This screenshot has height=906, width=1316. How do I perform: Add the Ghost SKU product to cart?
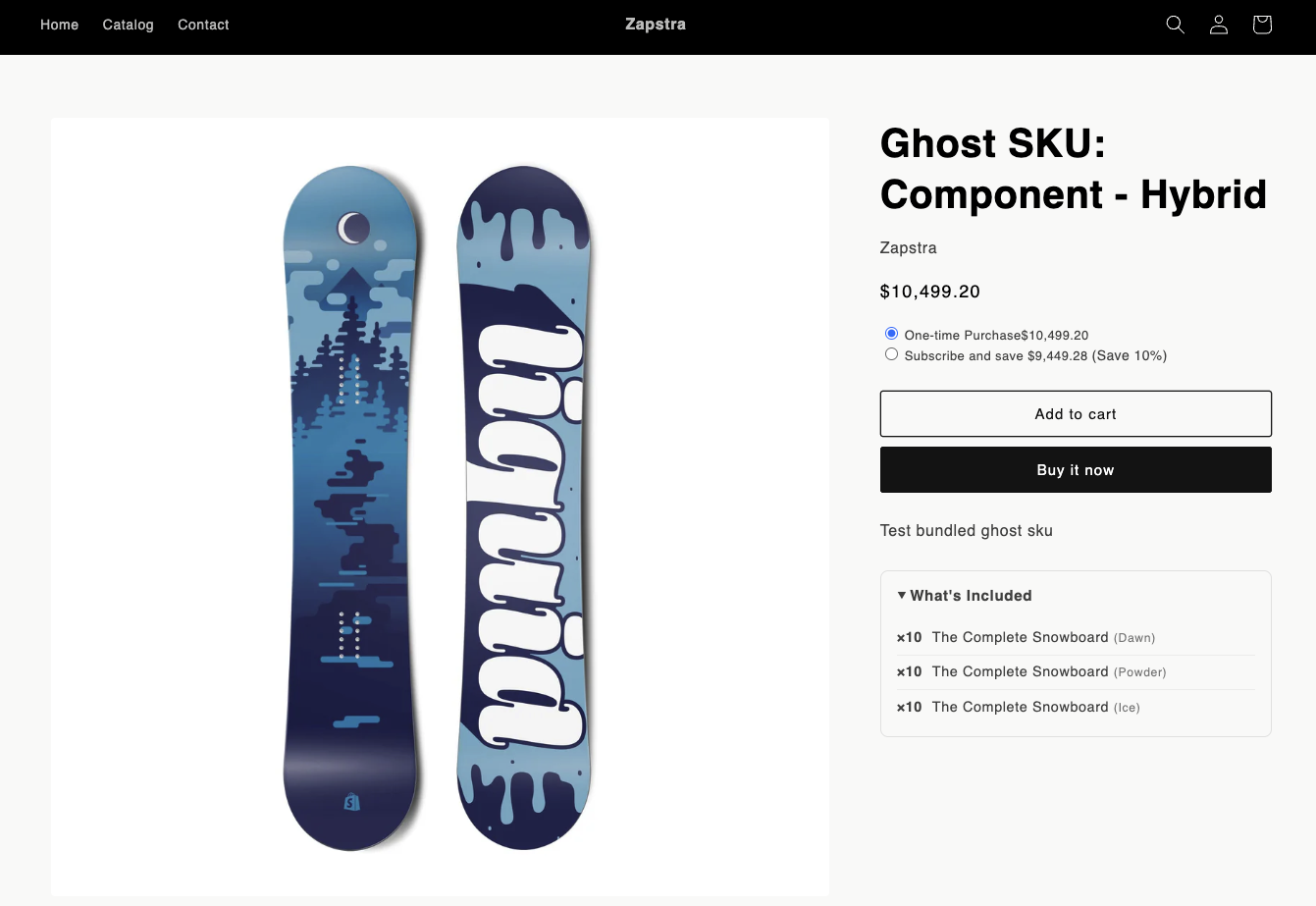1076,413
